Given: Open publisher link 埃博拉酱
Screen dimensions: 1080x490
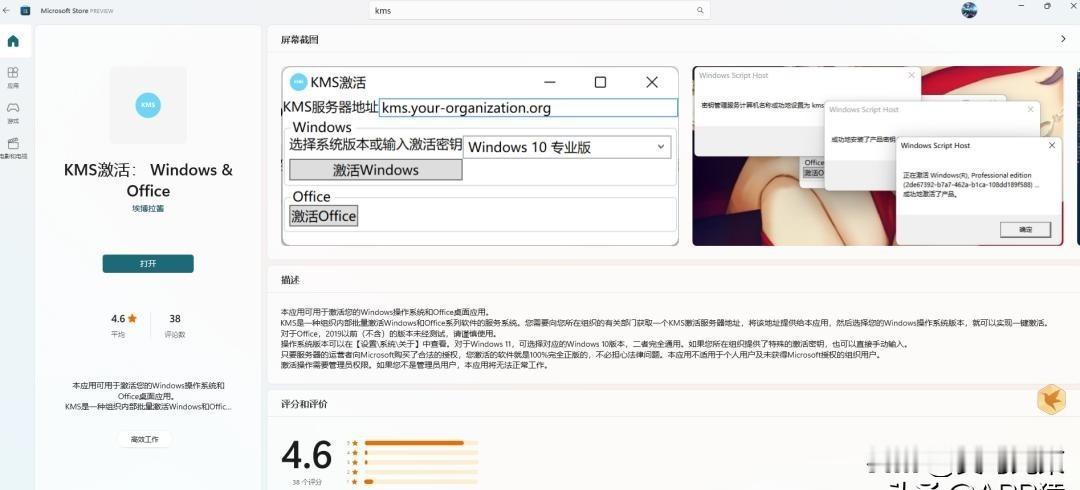Looking at the screenshot, I should 148,208.
